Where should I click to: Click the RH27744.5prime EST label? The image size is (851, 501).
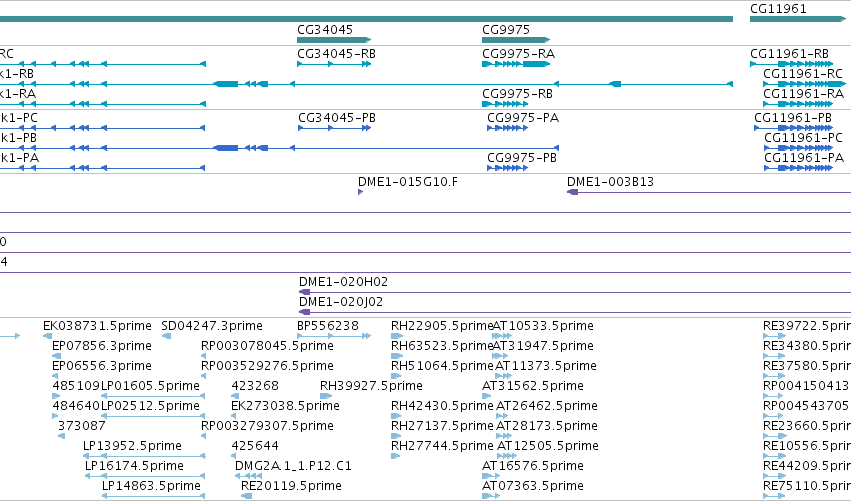pyautogui.click(x=442, y=446)
